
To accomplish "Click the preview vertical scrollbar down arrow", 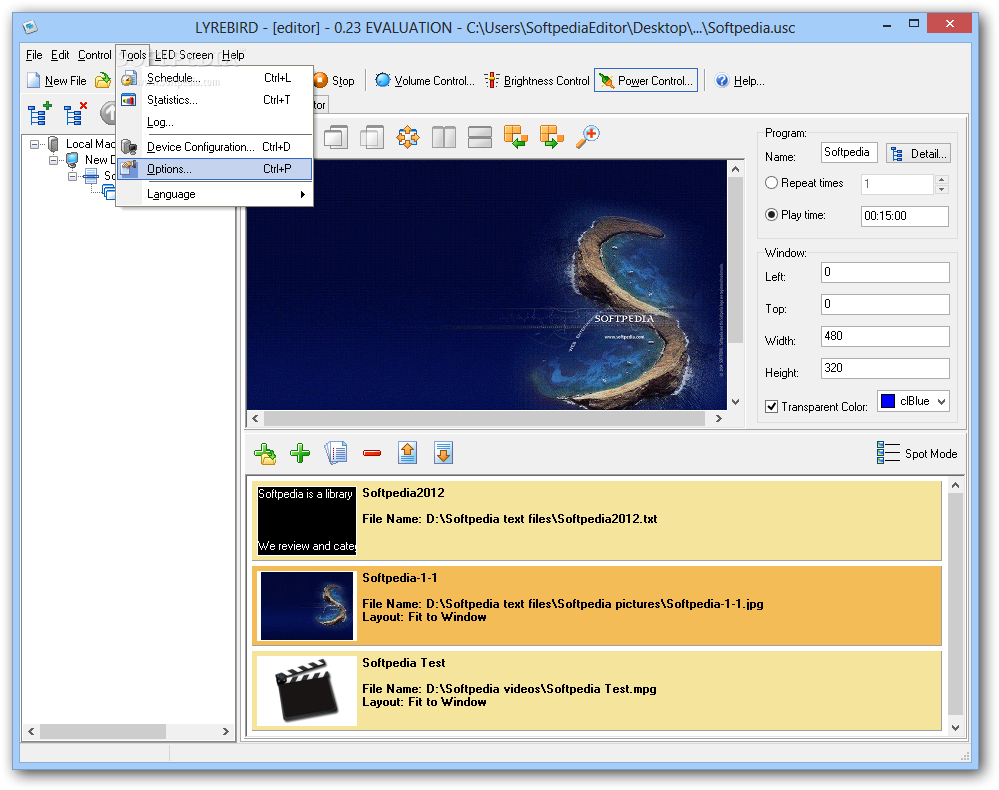I will click(x=735, y=402).
